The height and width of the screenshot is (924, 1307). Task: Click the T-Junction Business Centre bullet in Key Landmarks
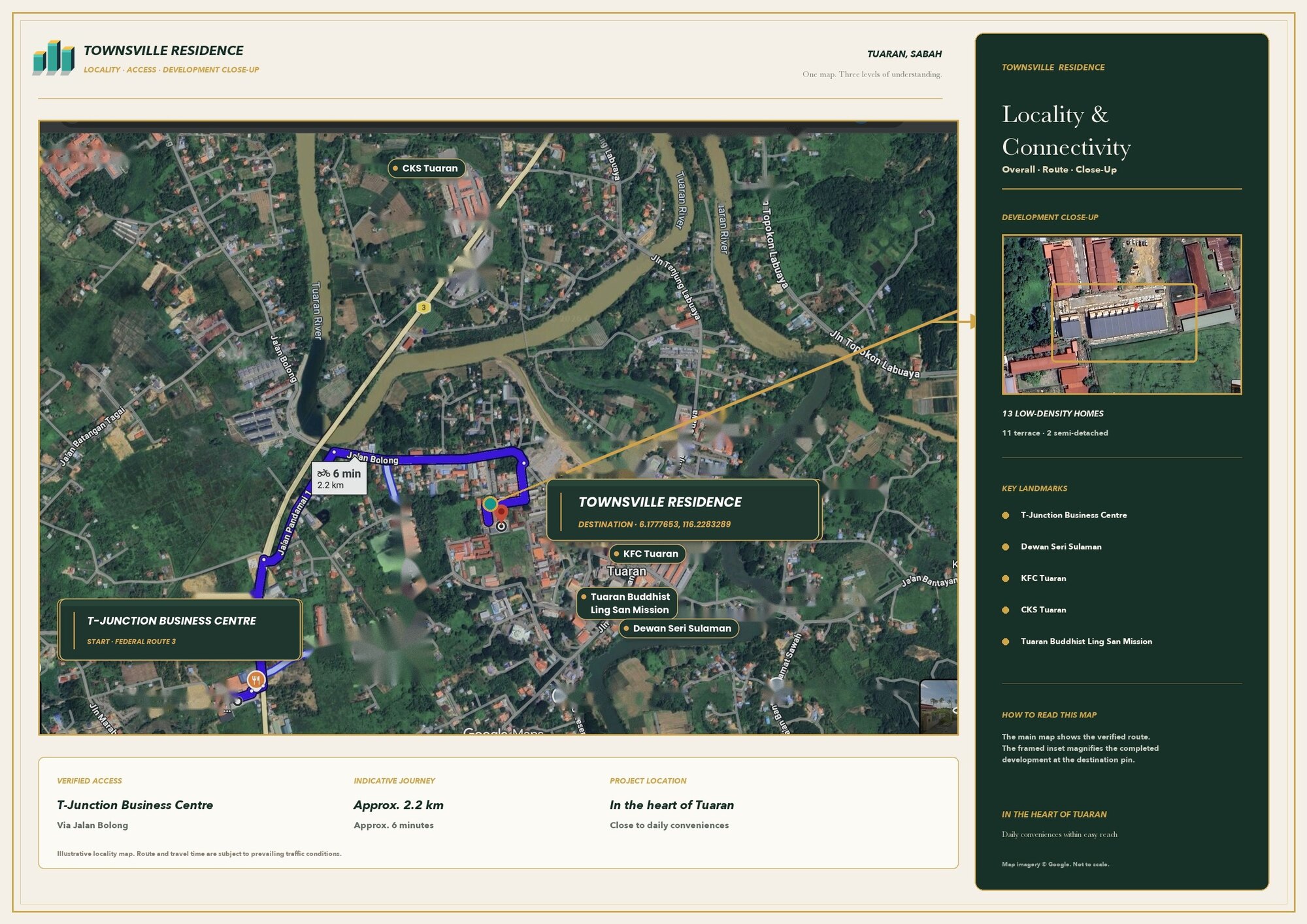click(x=1005, y=516)
